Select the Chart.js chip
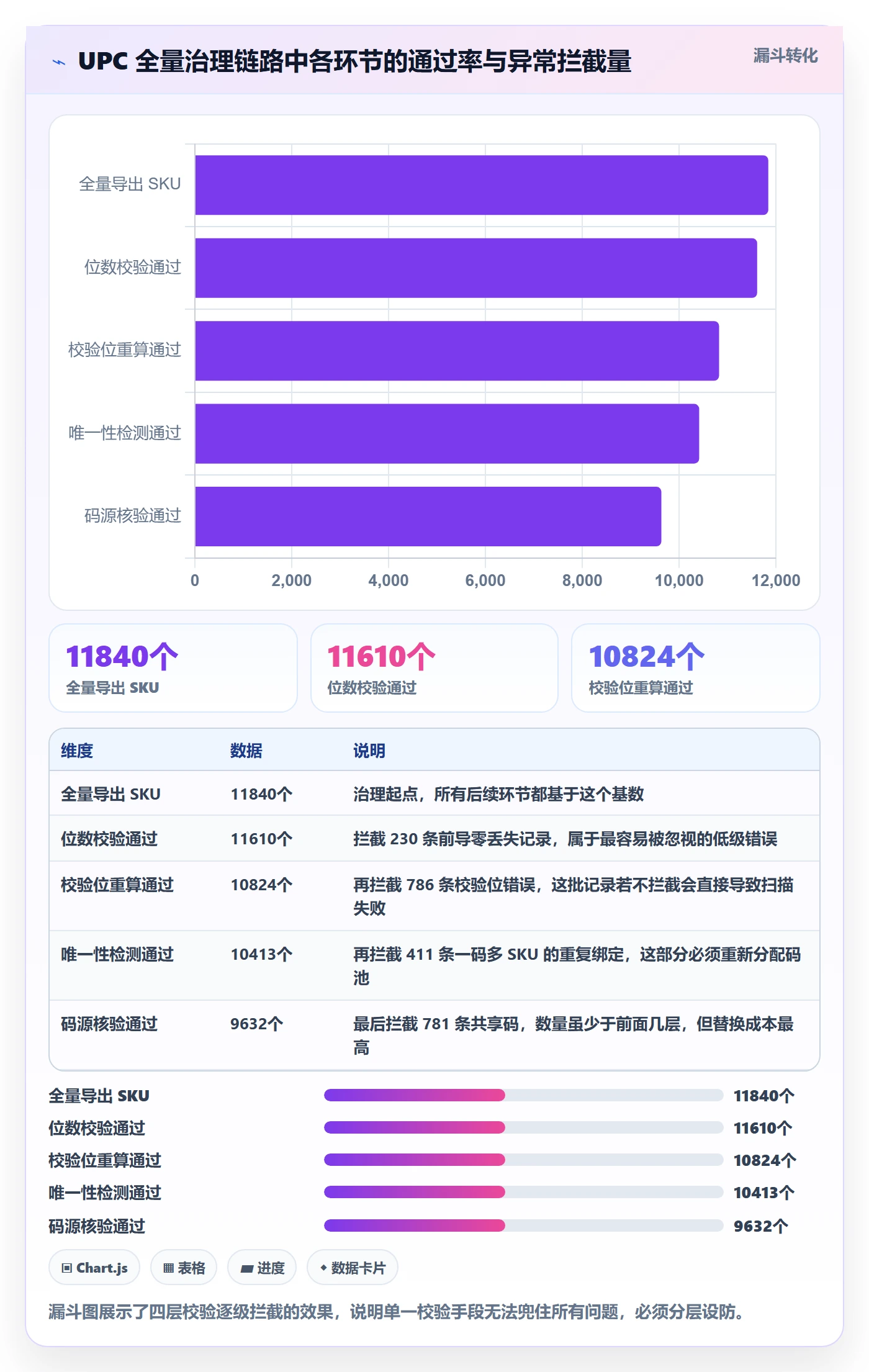869x1372 pixels. click(94, 1268)
